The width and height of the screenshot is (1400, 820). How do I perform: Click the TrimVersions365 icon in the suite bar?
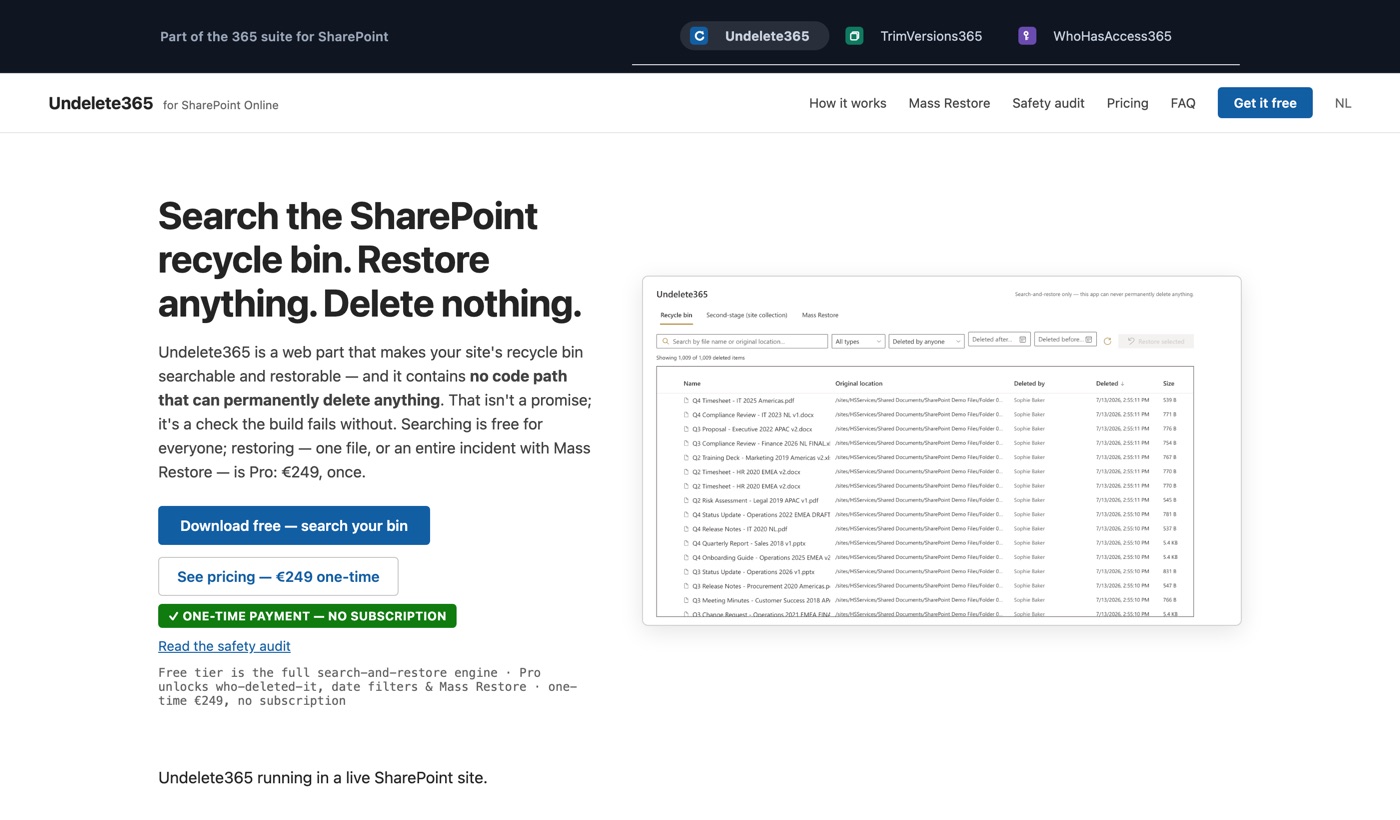[x=854, y=36]
